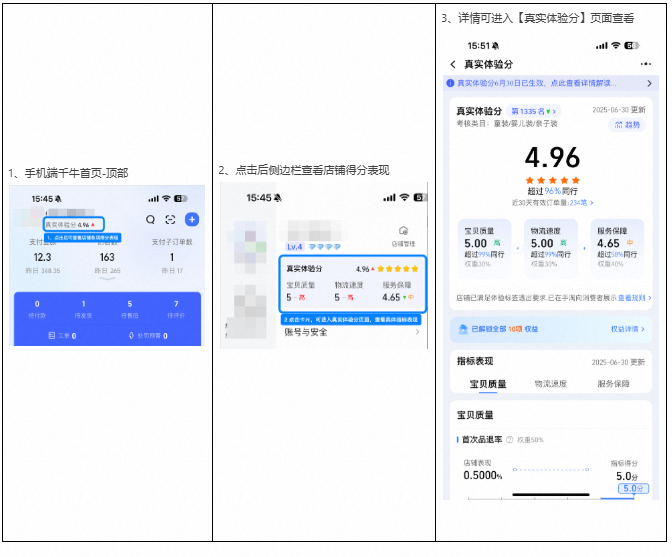This screenshot has height=557, width=672.
Task: Switch to the 物流速度 tab
Action: point(551,384)
